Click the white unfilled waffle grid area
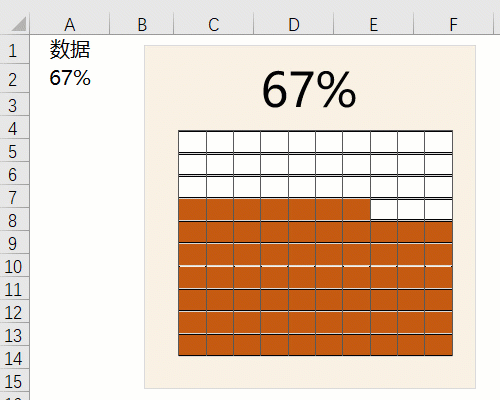Image resolution: width=500 pixels, height=400 pixels. tap(315, 164)
